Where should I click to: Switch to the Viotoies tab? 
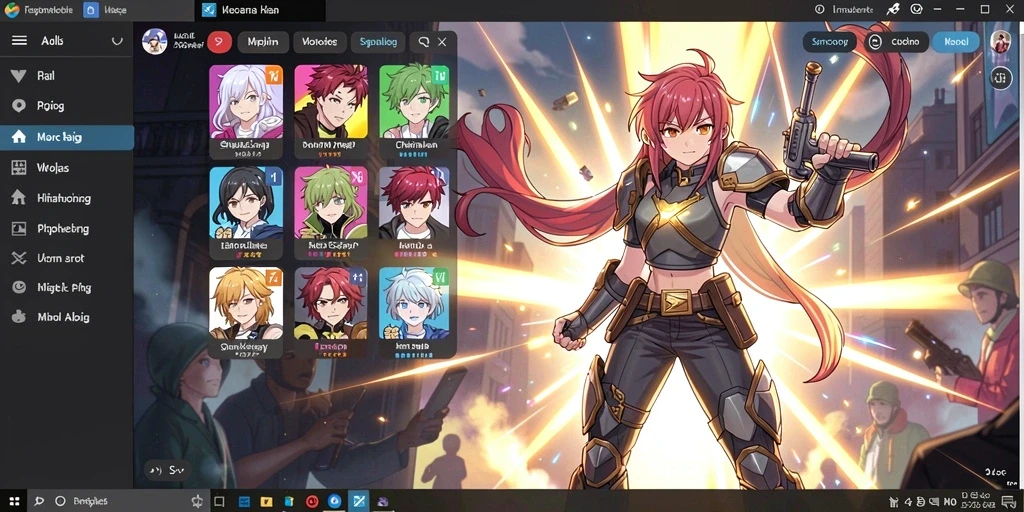tap(320, 42)
